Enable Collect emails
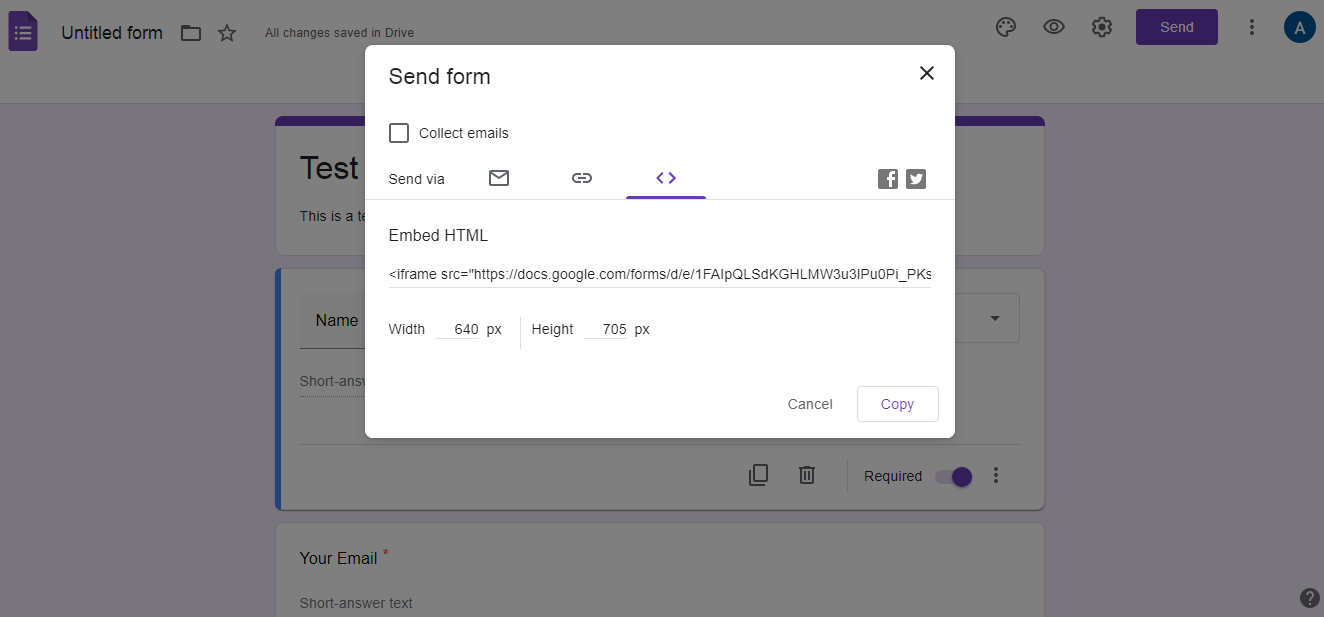 [x=399, y=132]
